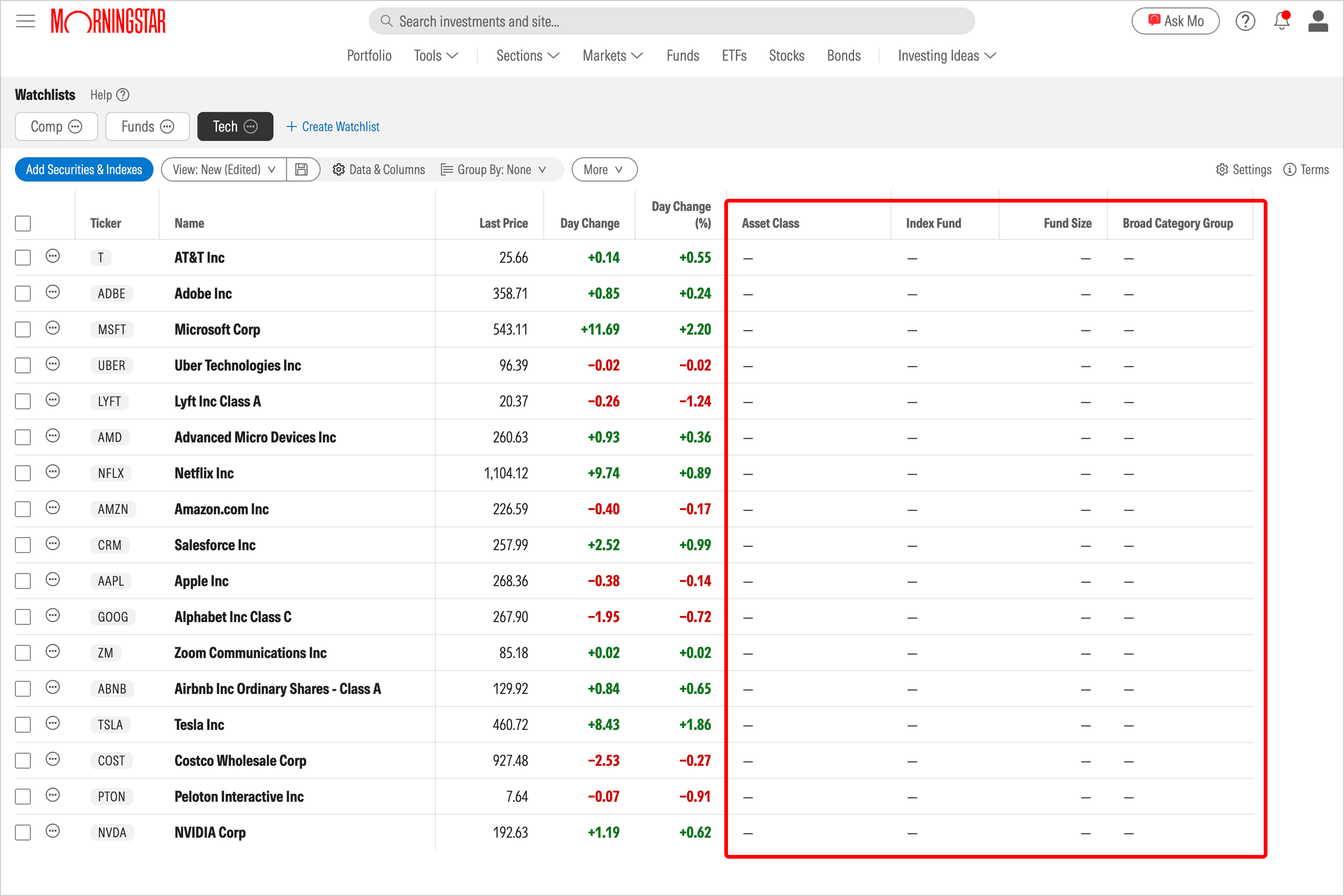Tick the select-all checkbox in header row
Viewport: 1344px width, 896px height.
pos(23,224)
